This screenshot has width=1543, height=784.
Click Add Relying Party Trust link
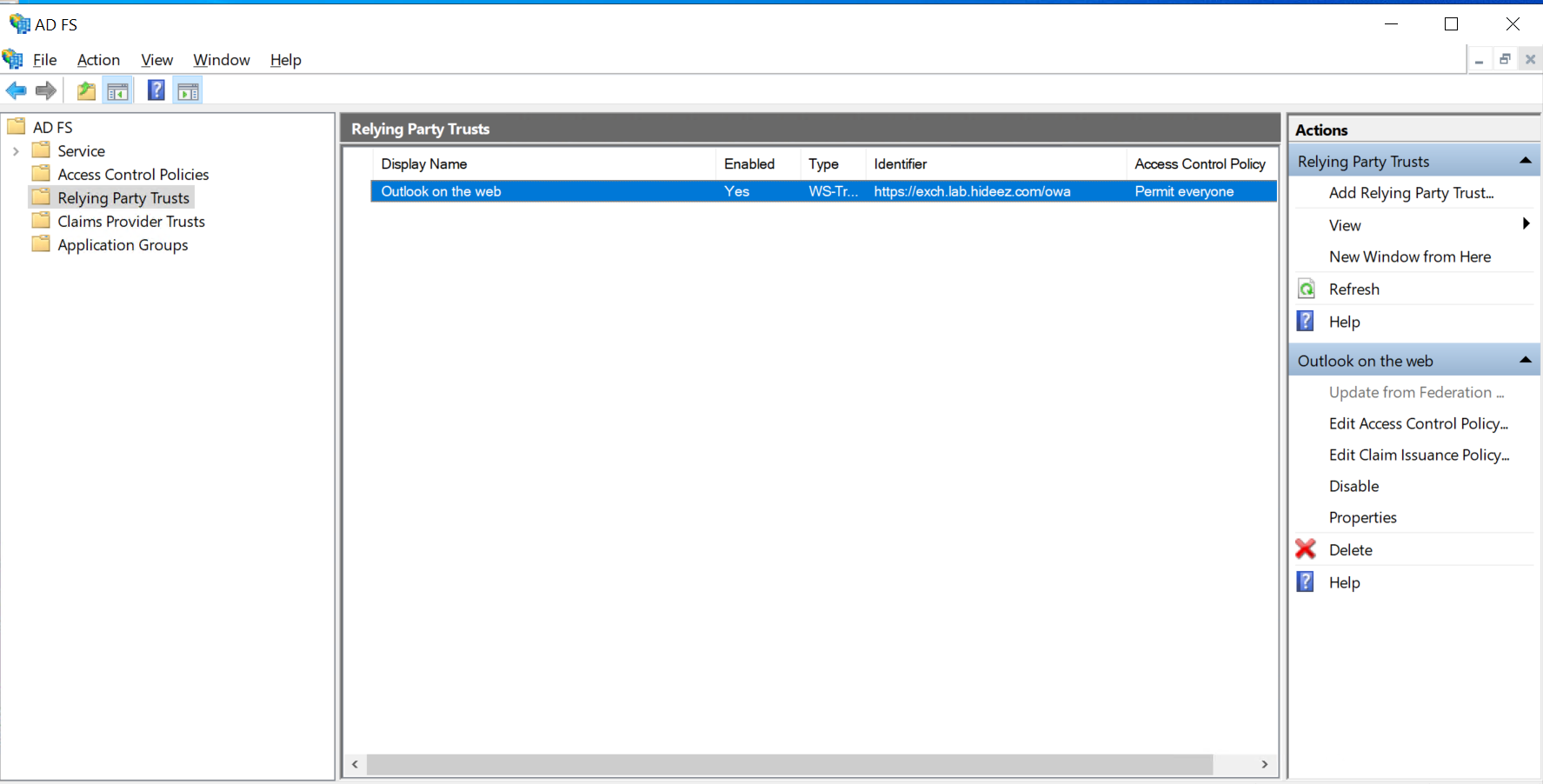(1411, 193)
